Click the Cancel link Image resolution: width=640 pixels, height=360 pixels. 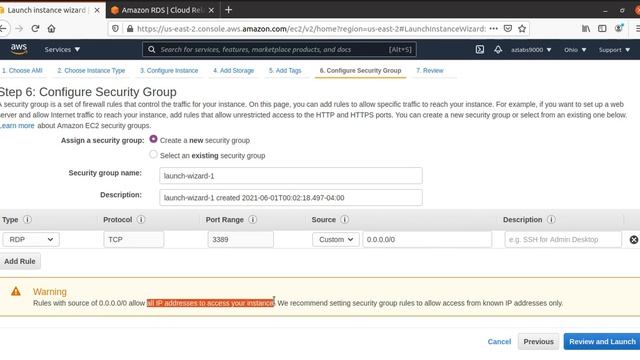[x=499, y=342]
